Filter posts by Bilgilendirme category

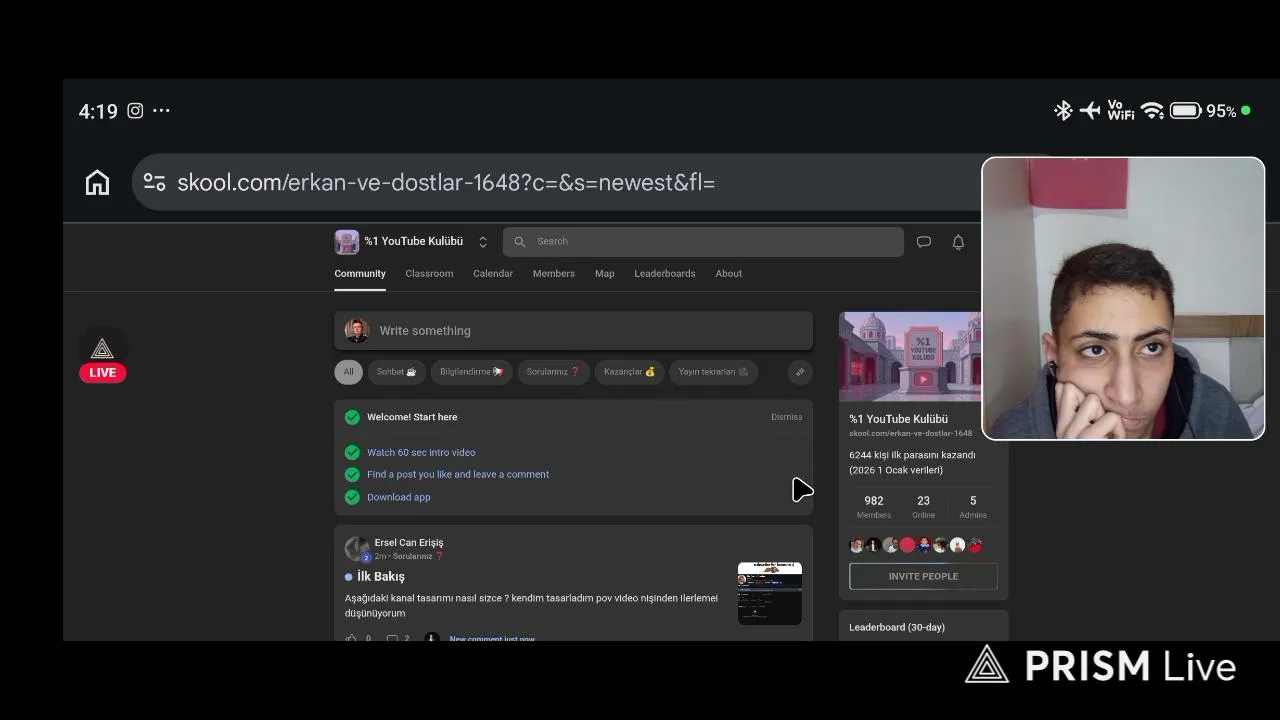coord(472,372)
